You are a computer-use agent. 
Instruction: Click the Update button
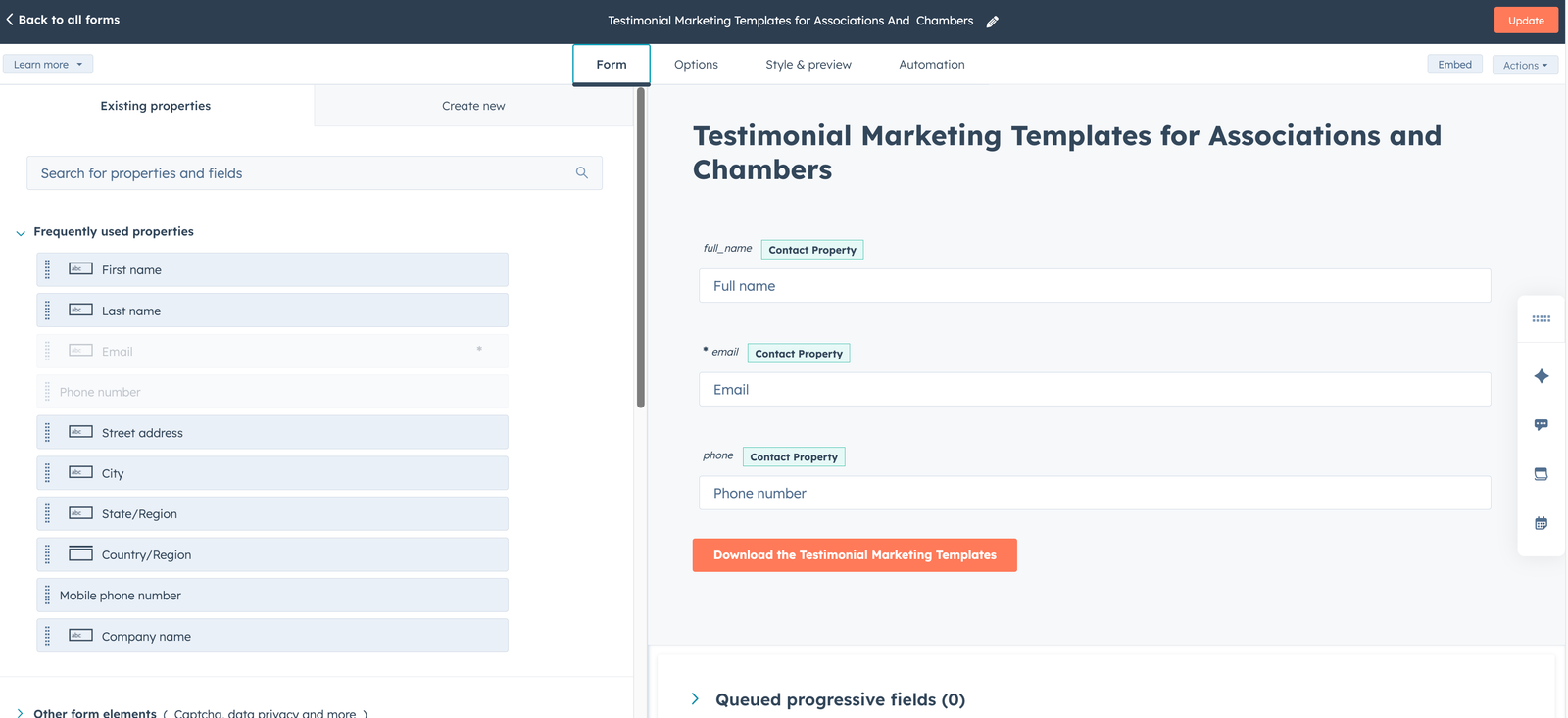pos(1526,21)
